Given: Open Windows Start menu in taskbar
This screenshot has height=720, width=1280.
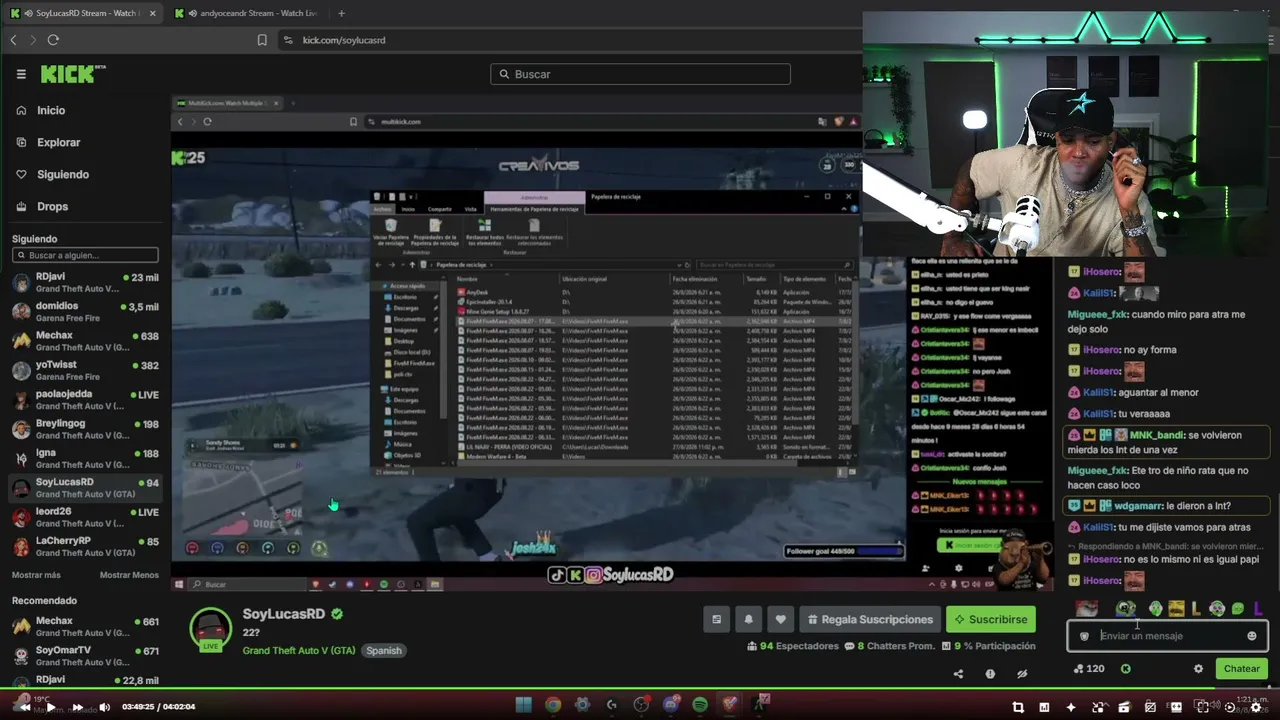Looking at the screenshot, I should [x=523, y=705].
